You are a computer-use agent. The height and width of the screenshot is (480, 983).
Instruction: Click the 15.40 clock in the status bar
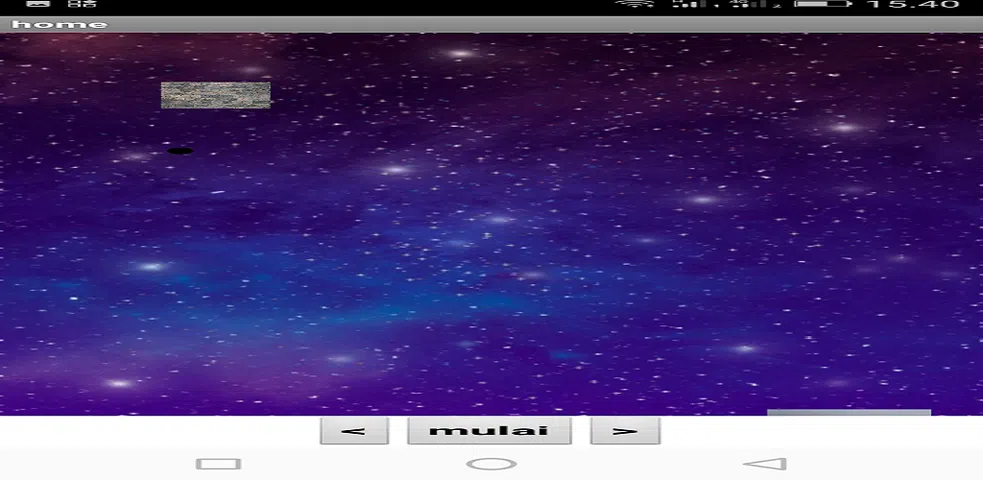913,4
